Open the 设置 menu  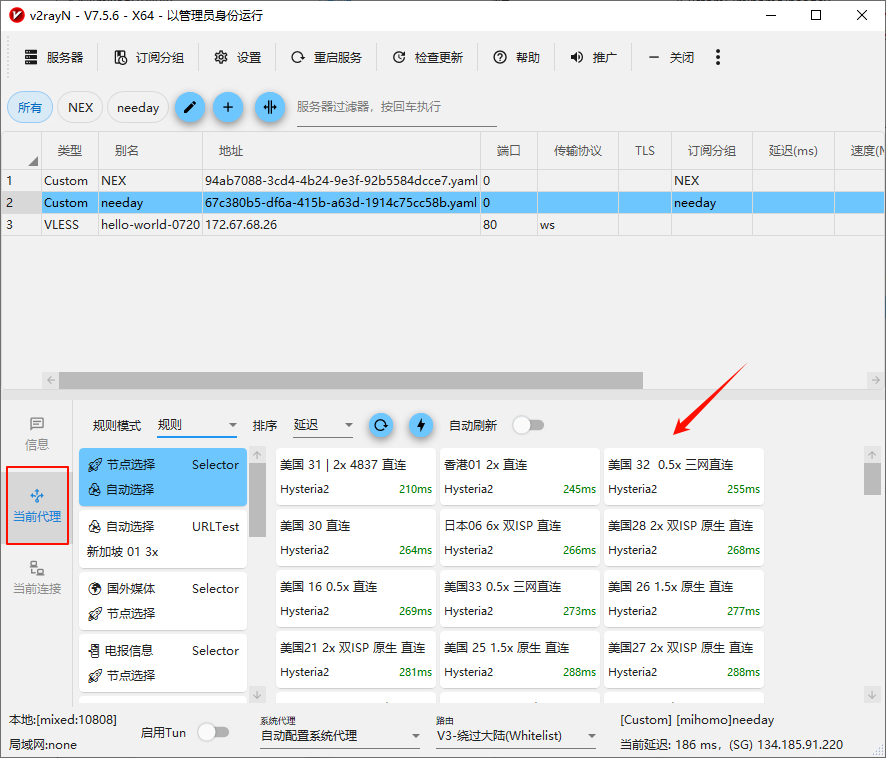click(x=237, y=57)
